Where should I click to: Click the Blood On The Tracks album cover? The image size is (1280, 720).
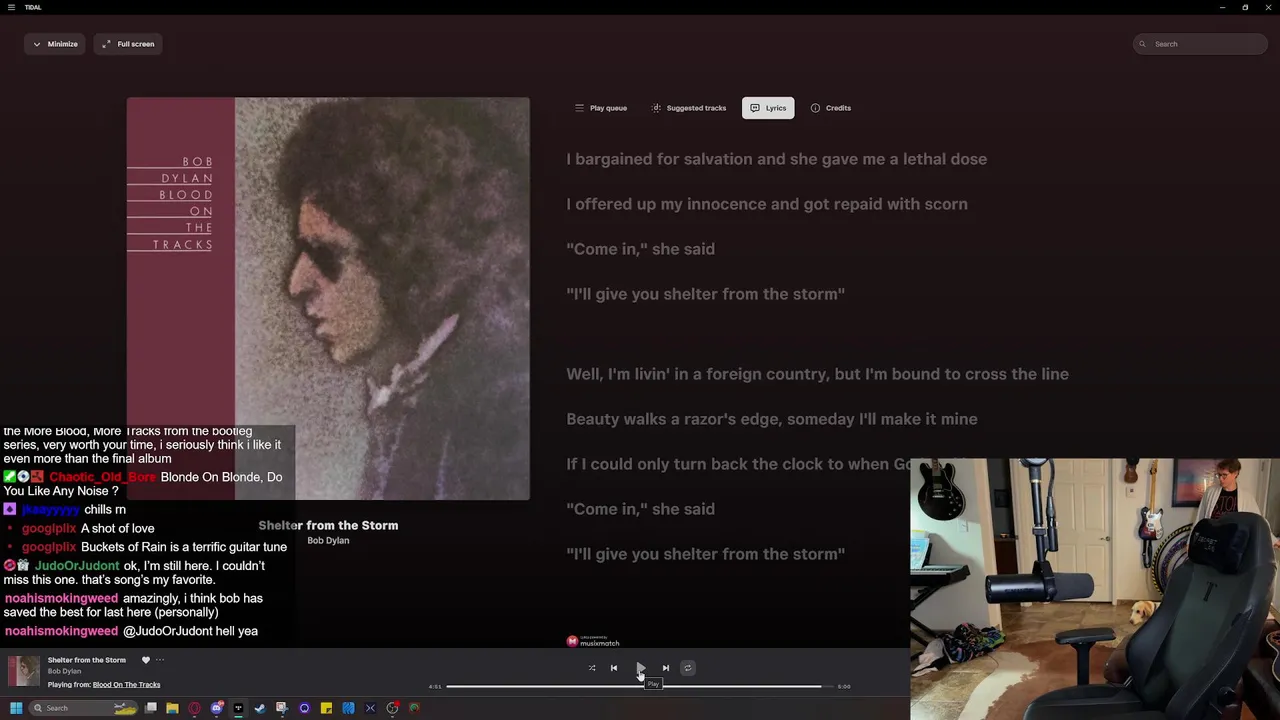tap(328, 298)
